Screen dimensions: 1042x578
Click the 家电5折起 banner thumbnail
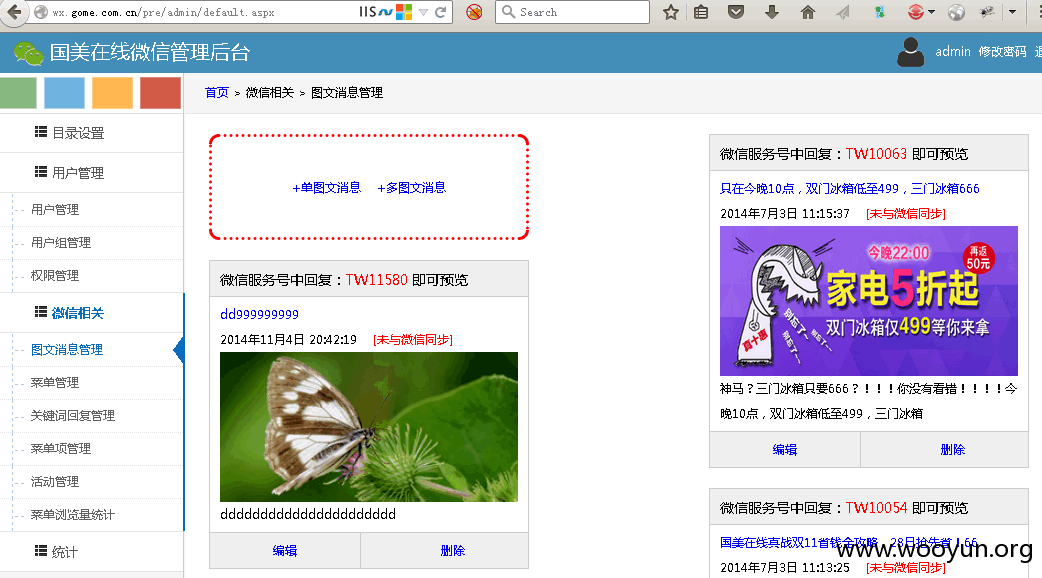point(869,301)
